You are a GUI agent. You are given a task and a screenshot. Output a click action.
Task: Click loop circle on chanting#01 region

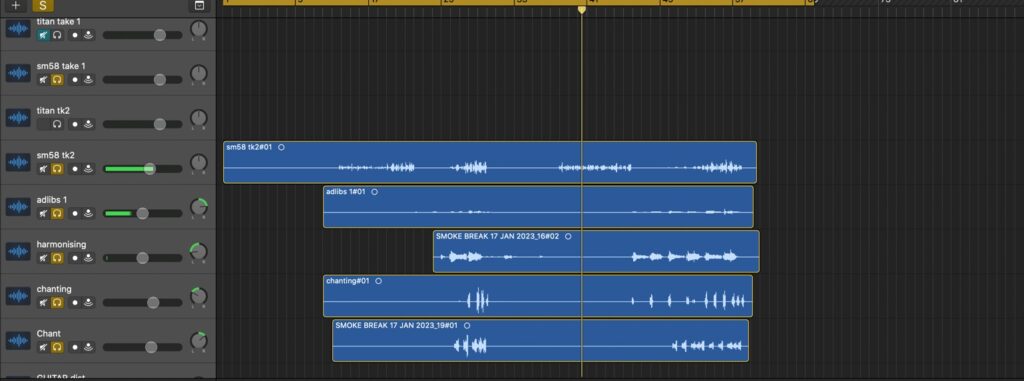pos(379,281)
